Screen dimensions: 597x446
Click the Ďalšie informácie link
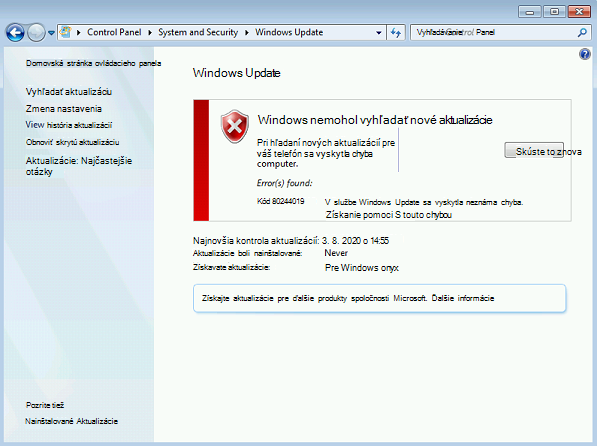[463, 298]
